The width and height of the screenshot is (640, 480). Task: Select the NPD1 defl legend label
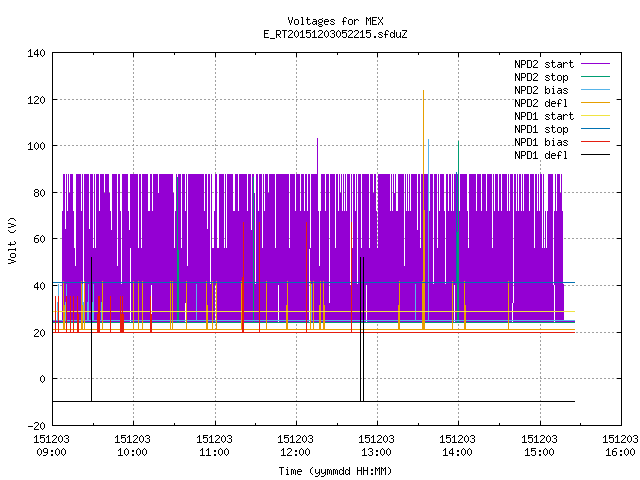(x=541, y=155)
